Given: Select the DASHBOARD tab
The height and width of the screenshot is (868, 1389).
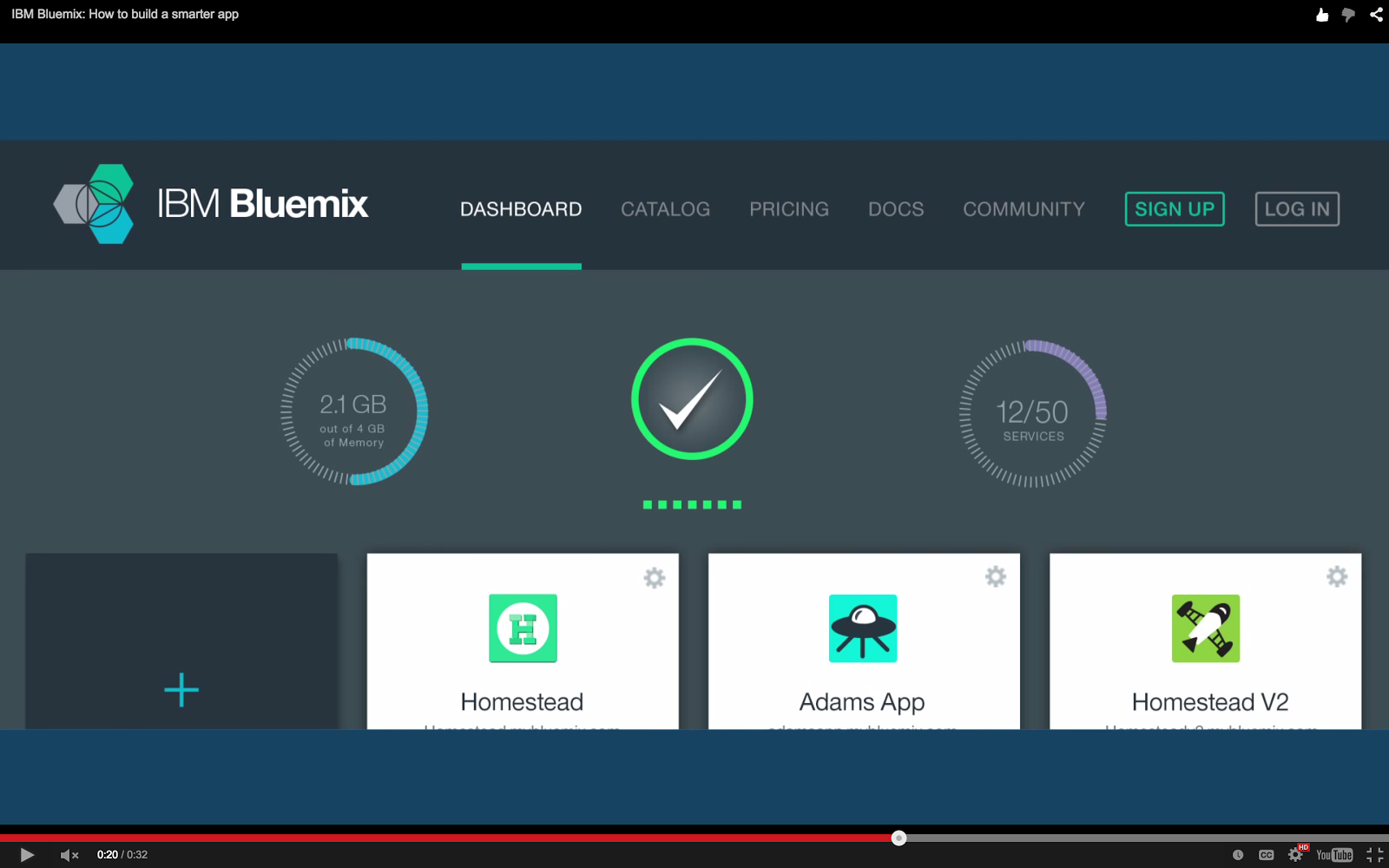Looking at the screenshot, I should pos(521,209).
